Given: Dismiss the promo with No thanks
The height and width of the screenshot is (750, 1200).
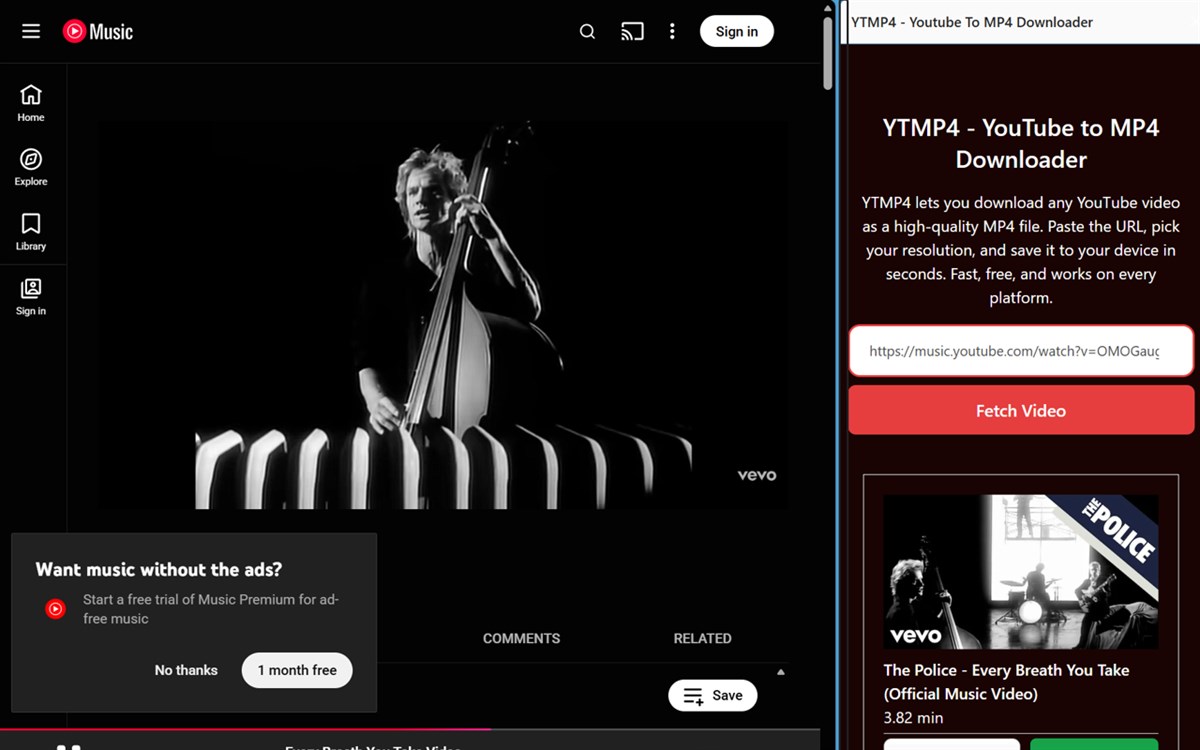Looking at the screenshot, I should (x=186, y=670).
